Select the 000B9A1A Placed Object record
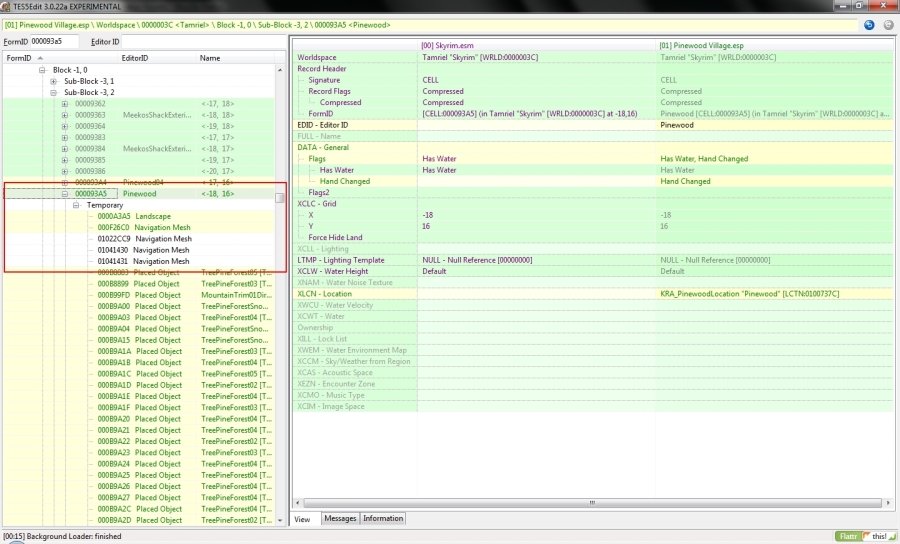The height and width of the screenshot is (544, 900). [138, 351]
